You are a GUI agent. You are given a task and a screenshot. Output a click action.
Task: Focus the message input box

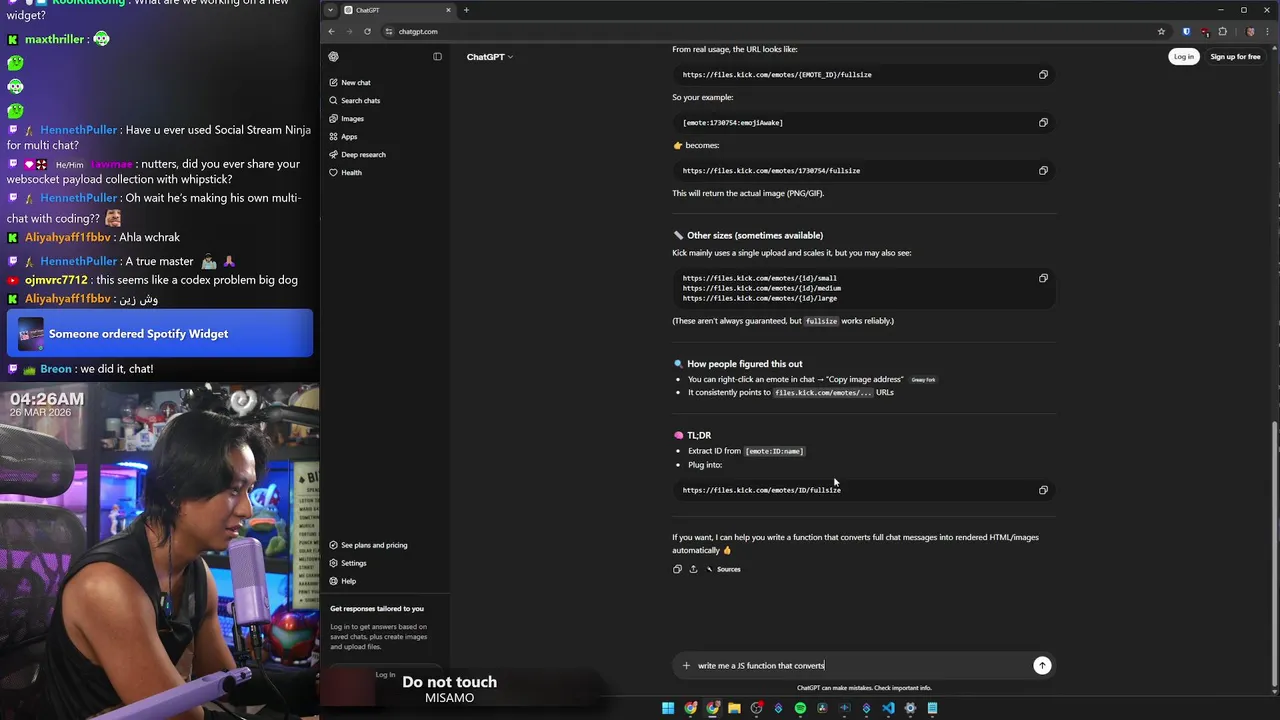coord(862,665)
